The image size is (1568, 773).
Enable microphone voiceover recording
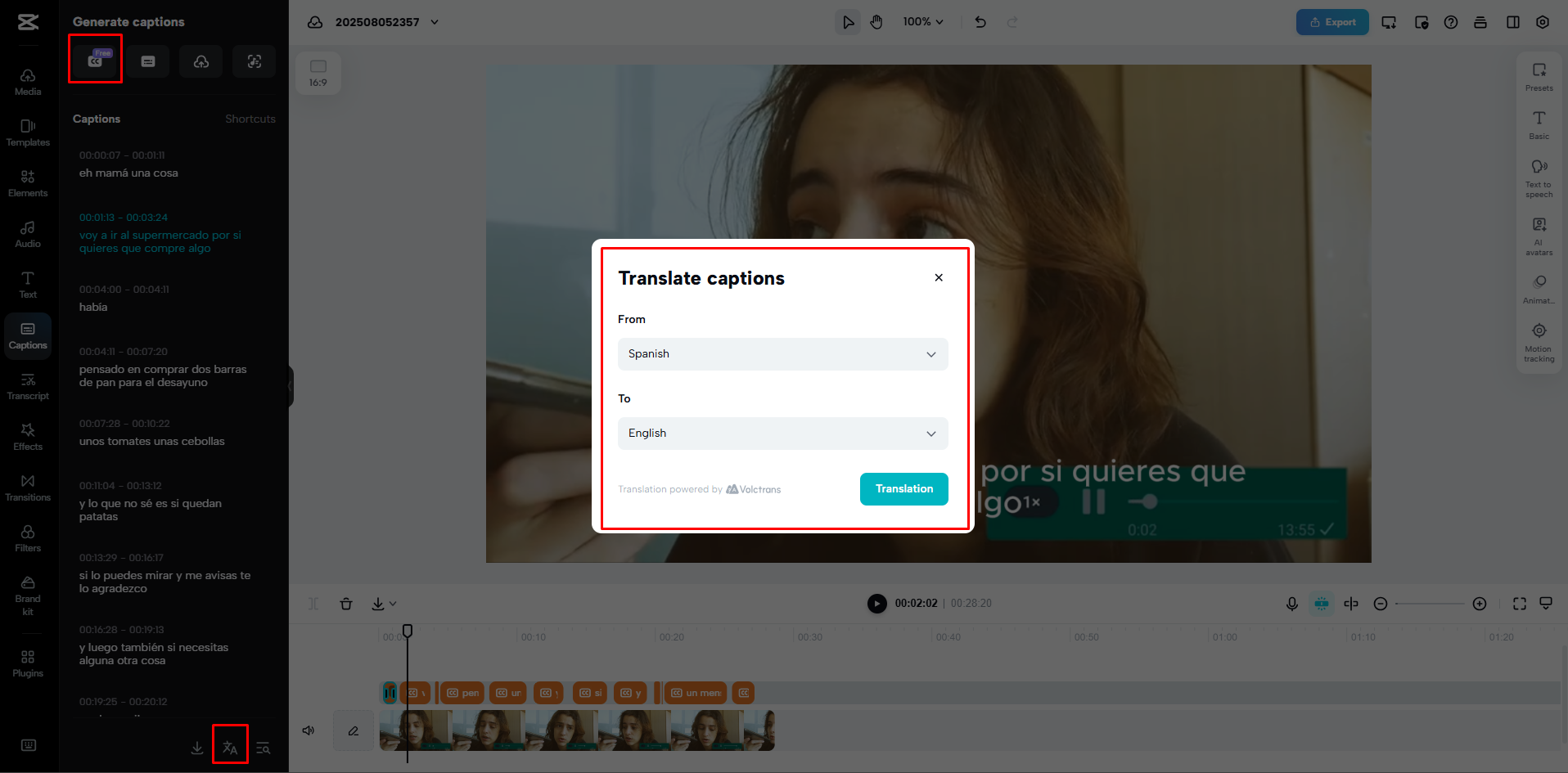[1291, 604]
